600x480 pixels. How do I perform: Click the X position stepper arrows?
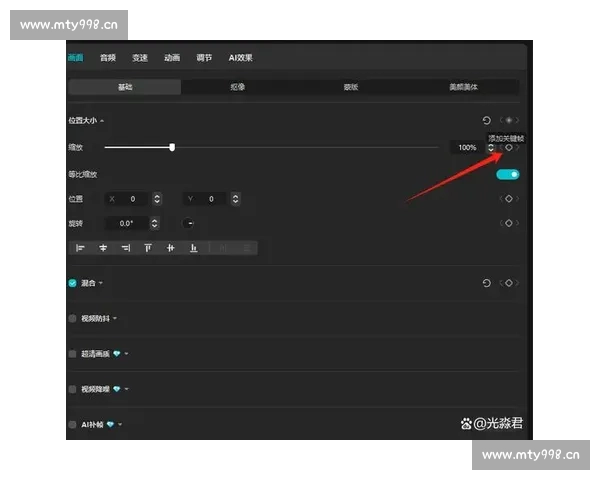pyautogui.click(x=157, y=199)
